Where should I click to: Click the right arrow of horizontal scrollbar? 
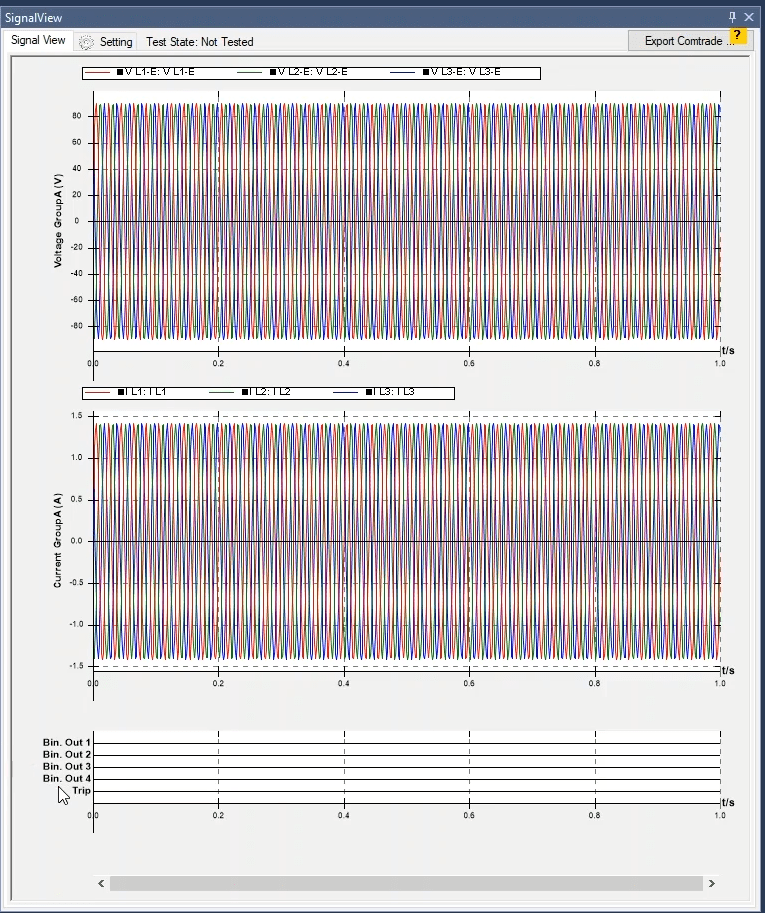(x=711, y=884)
